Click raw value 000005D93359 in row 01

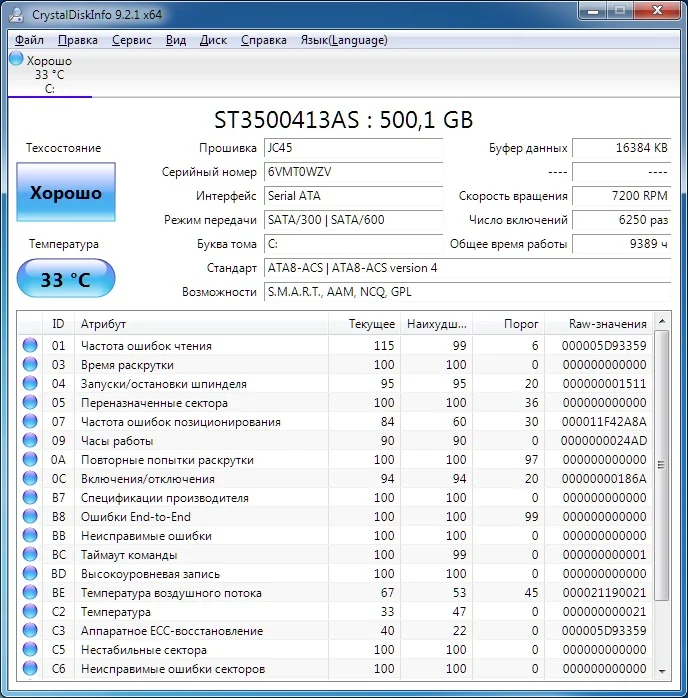[x=604, y=345]
